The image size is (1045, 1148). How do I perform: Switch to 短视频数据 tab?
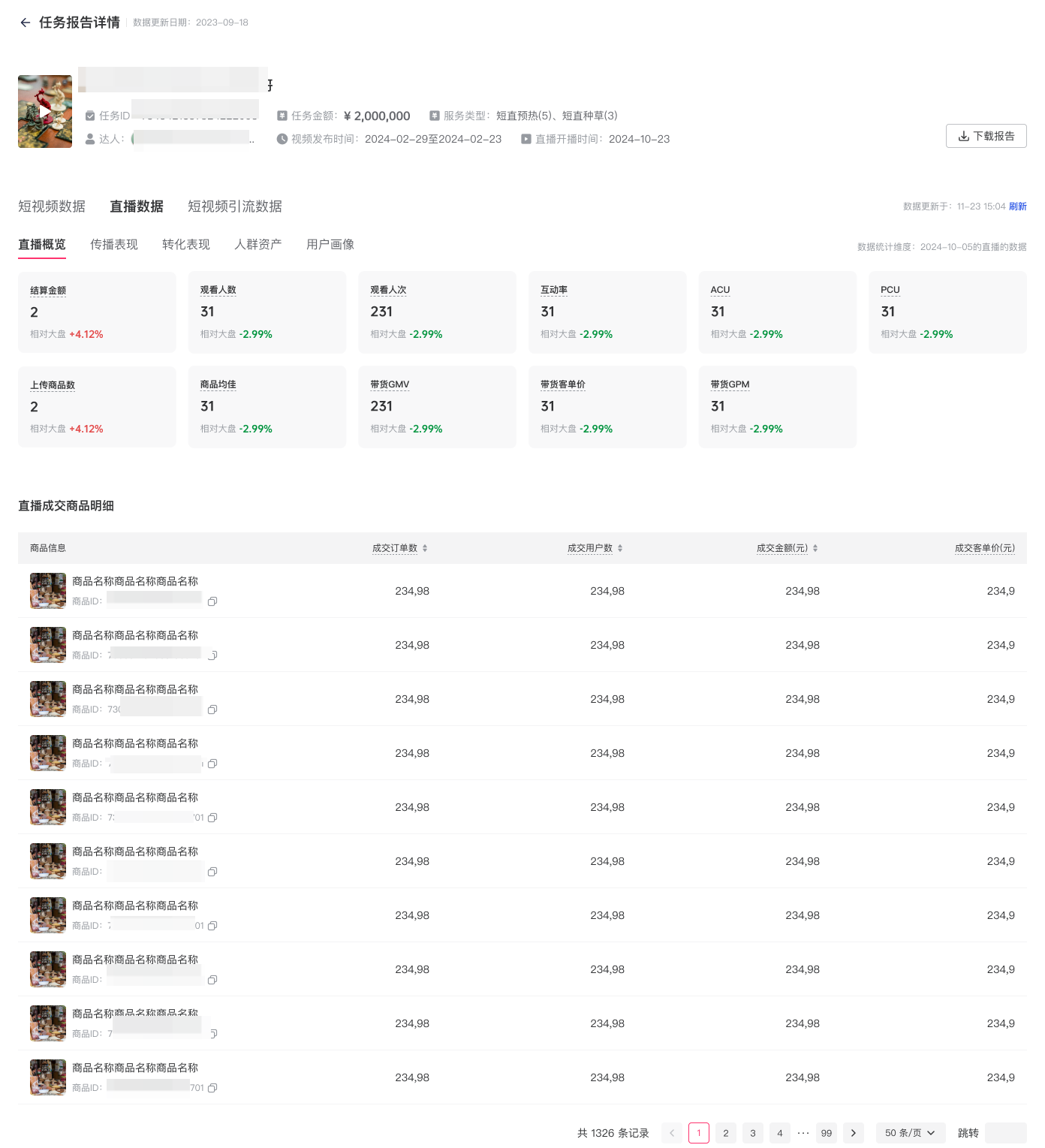click(x=52, y=206)
